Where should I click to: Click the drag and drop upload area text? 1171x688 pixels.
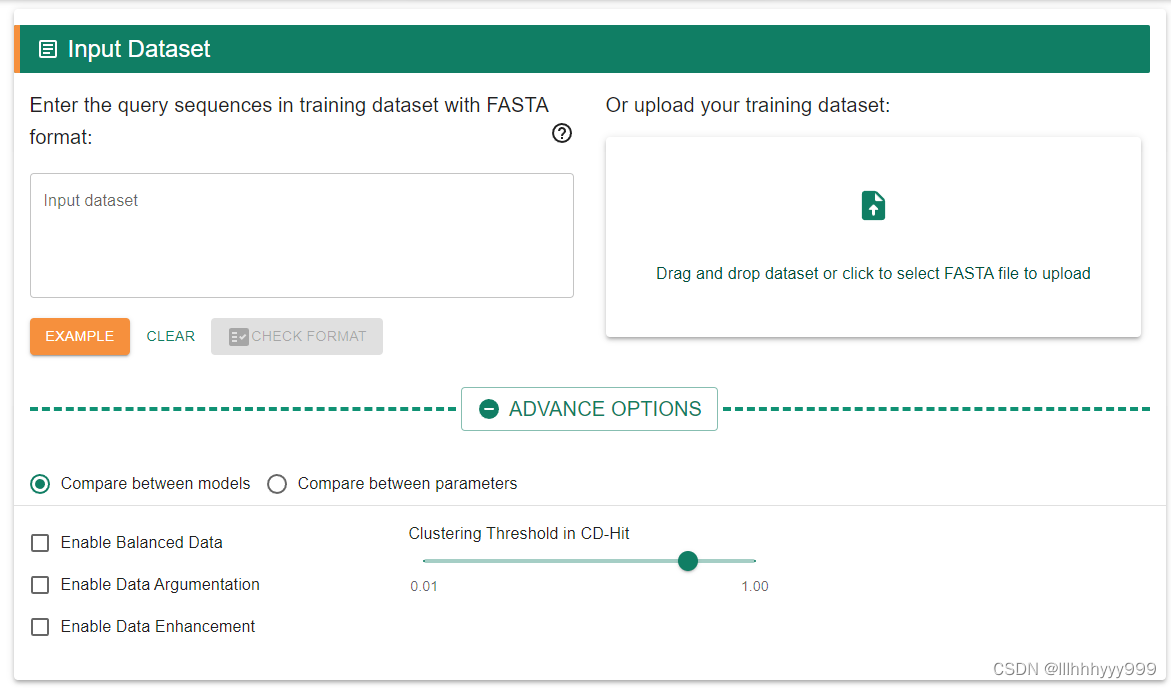873,273
